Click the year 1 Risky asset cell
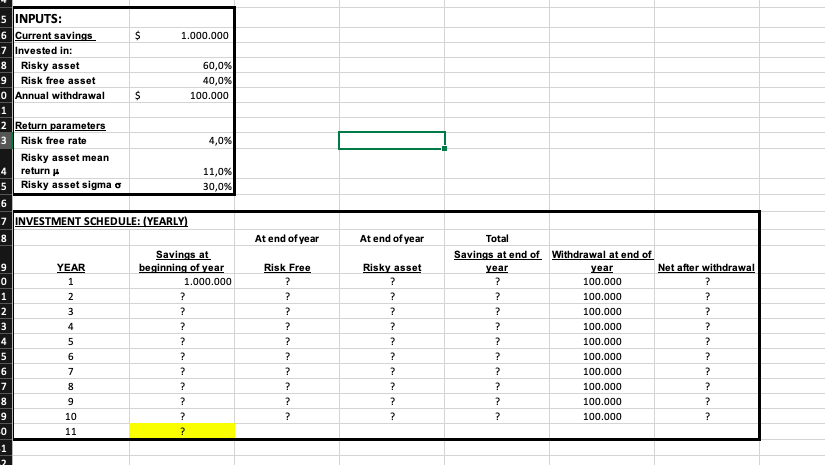The height and width of the screenshot is (465, 825). [392, 281]
